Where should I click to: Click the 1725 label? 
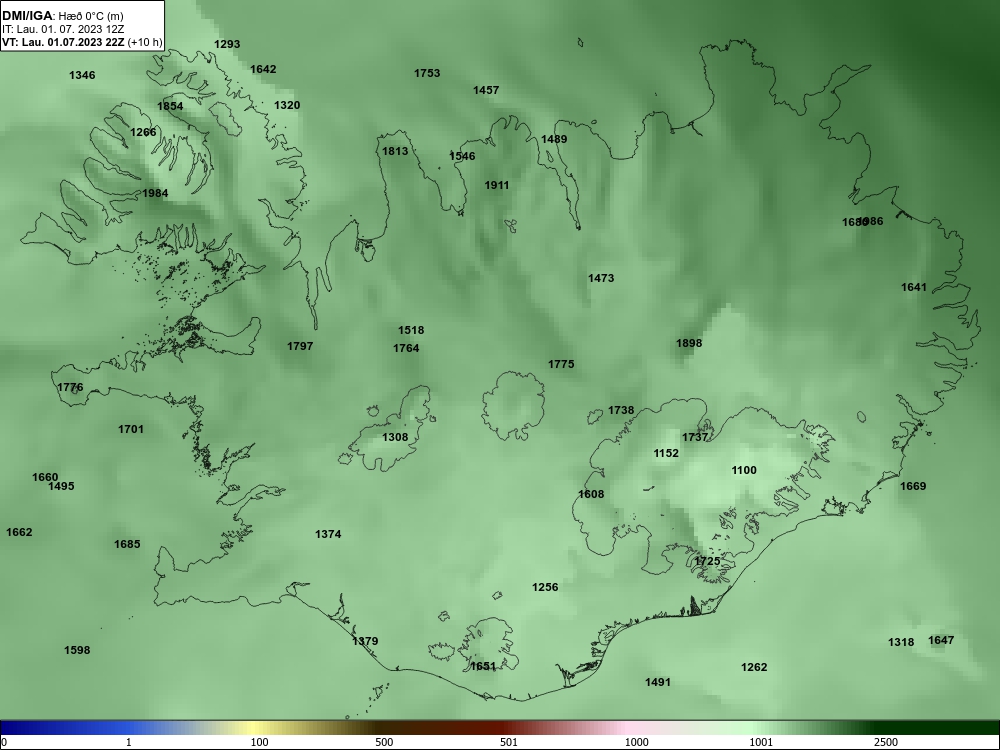point(707,561)
